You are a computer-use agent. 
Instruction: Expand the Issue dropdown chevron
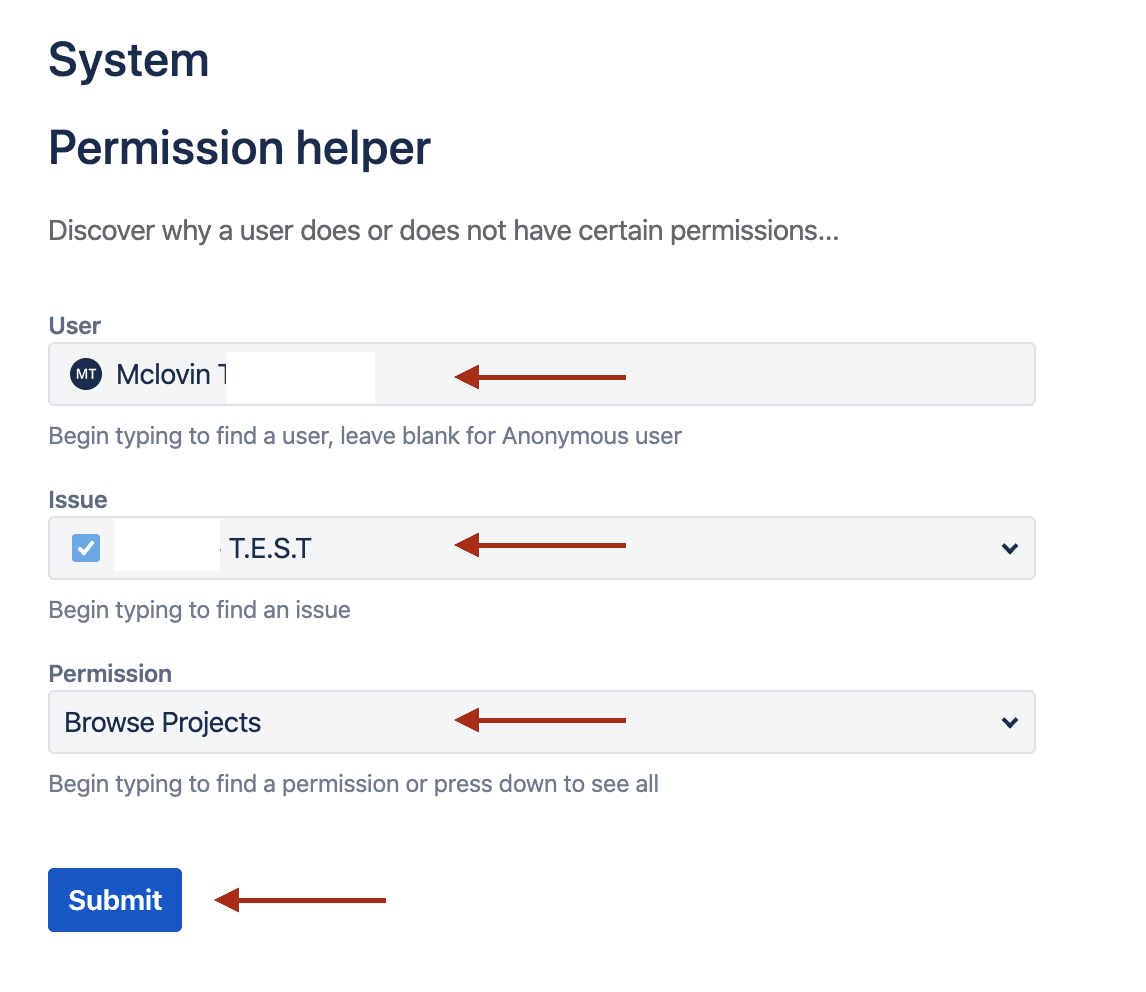click(x=1010, y=549)
